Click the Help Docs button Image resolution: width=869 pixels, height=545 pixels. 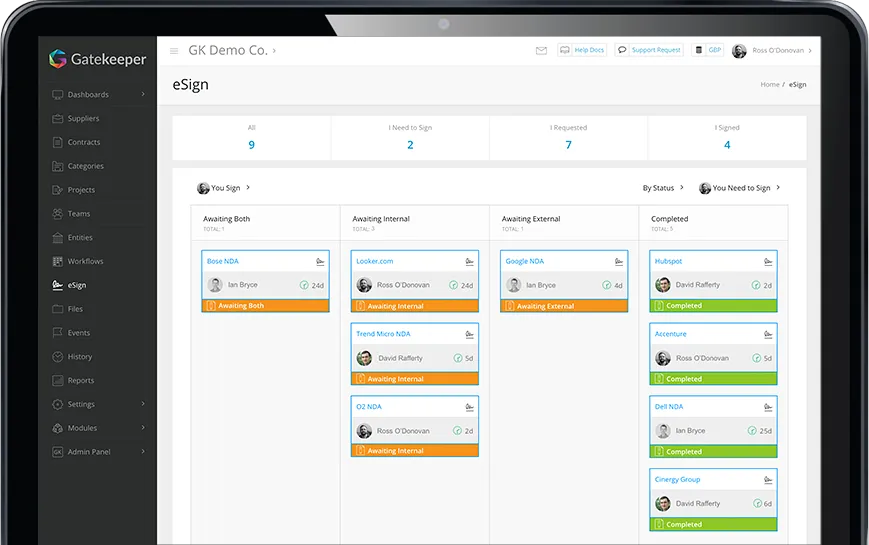[x=582, y=50]
